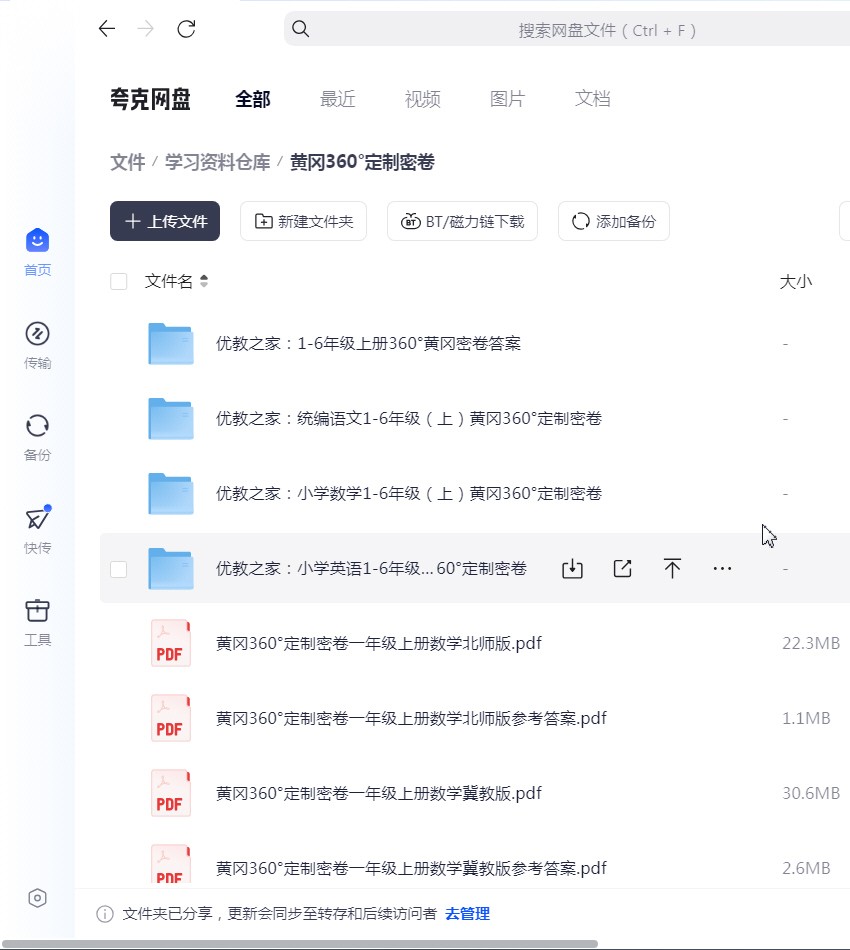The width and height of the screenshot is (850, 950).
Task: Open 一年级上册数学北师版参考答案.pdf
Action: (411, 719)
